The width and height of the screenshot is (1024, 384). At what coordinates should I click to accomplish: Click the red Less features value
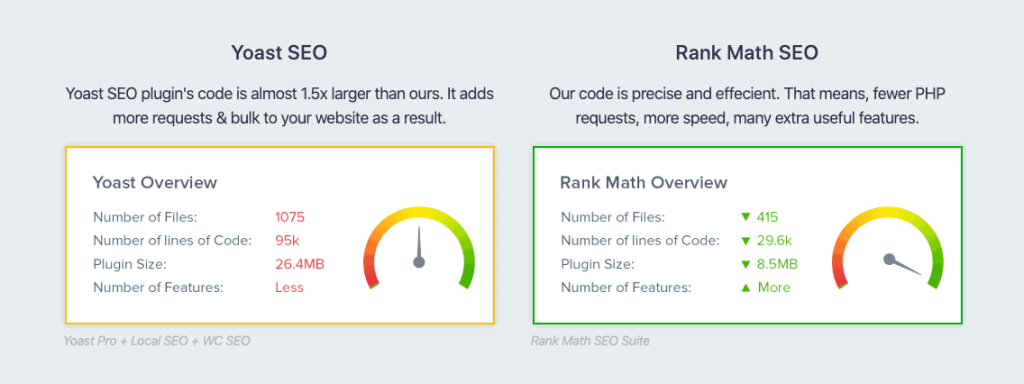pos(289,287)
